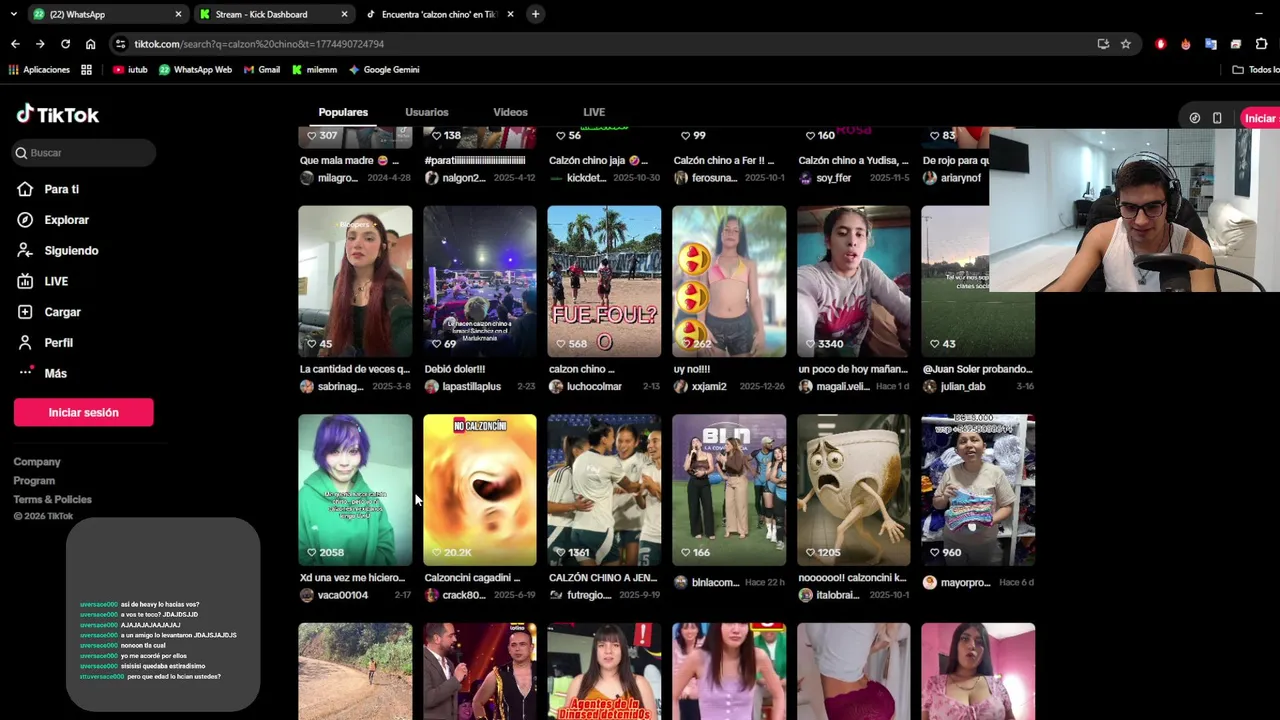1280x720 pixels.
Task: Switch to the LIVE results tab
Action: [594, 112]
